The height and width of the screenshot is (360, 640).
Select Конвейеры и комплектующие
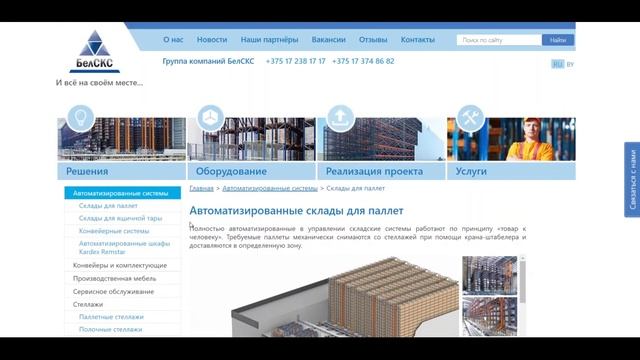point(120,265)
